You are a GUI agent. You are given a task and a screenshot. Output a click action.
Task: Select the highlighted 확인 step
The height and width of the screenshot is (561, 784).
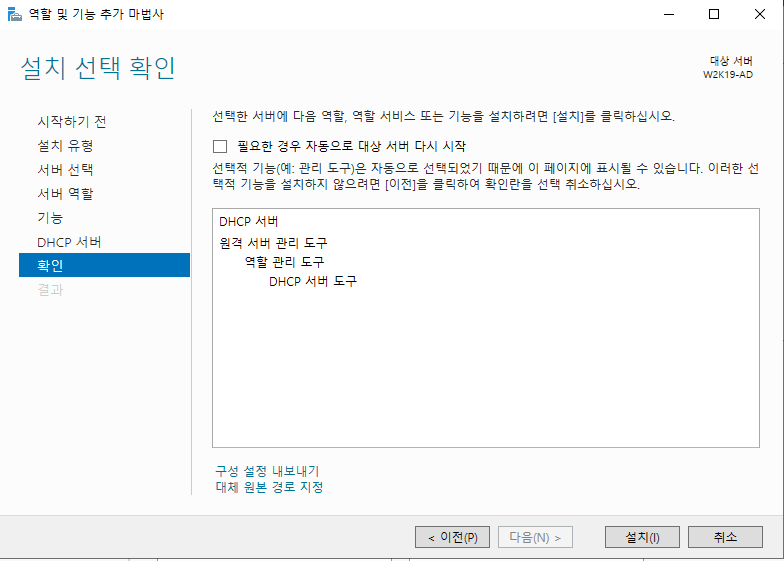pos(104,265)
